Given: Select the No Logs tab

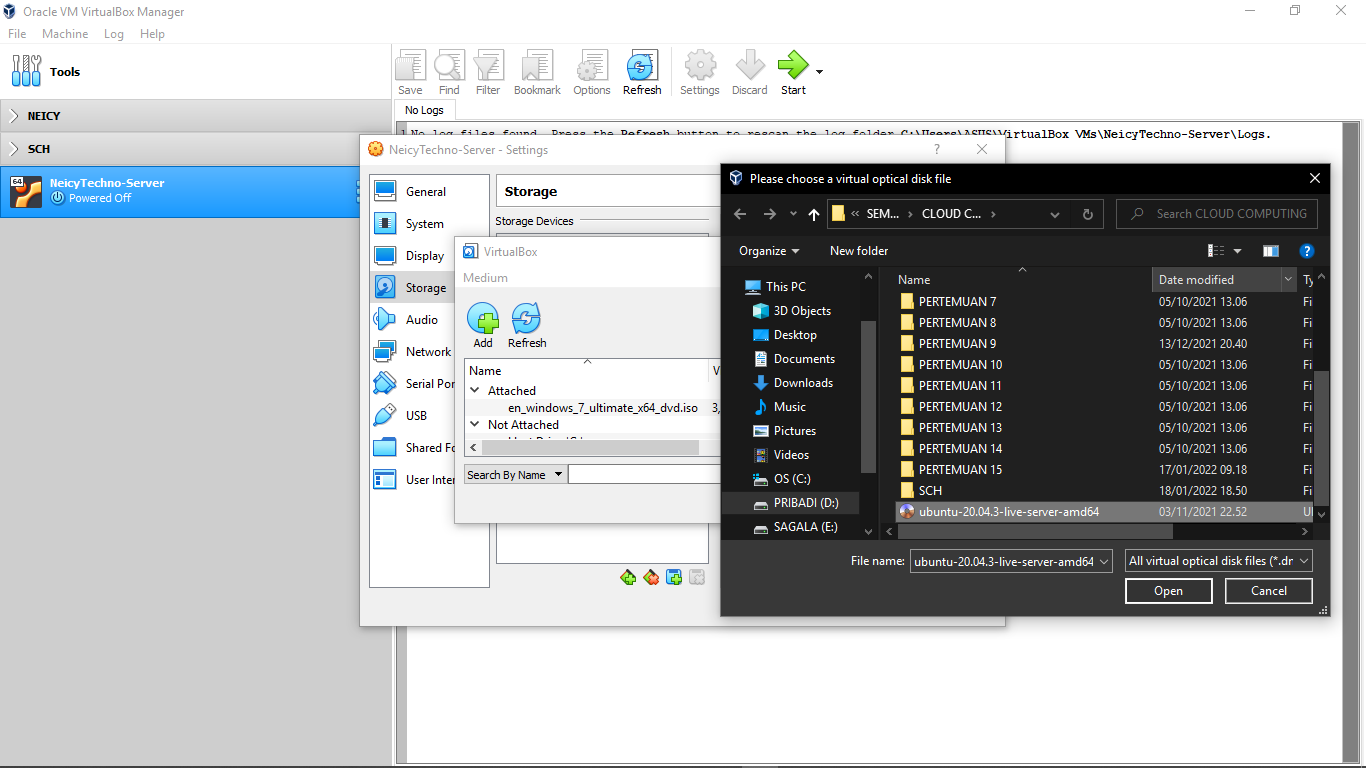Looking at the screenshot, I should pyautogui.click(x=425, y=110).
